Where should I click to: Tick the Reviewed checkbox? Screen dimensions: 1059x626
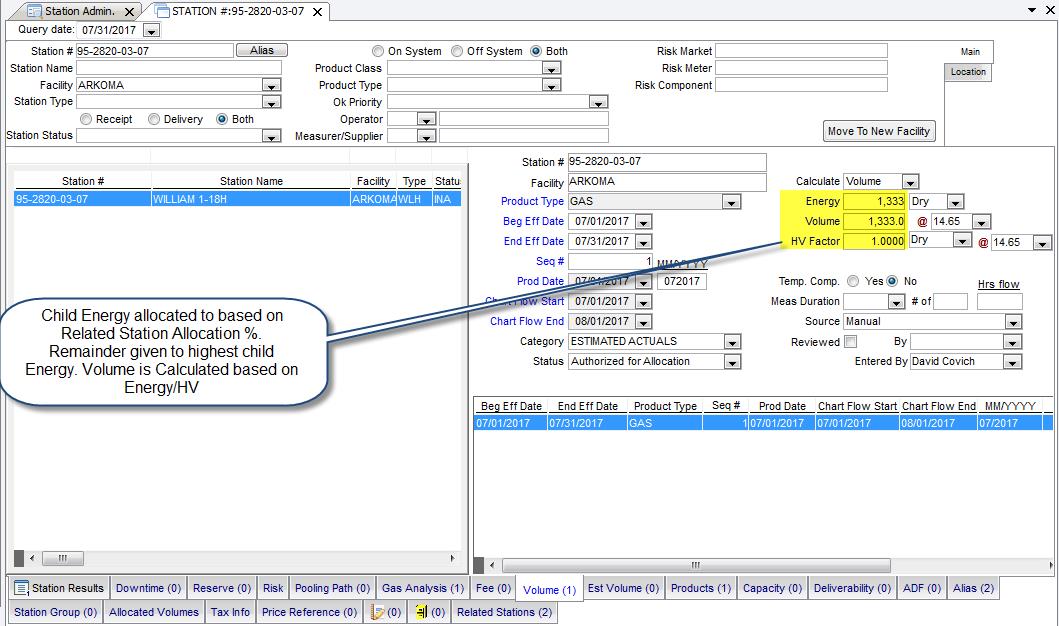click(851, 342)
